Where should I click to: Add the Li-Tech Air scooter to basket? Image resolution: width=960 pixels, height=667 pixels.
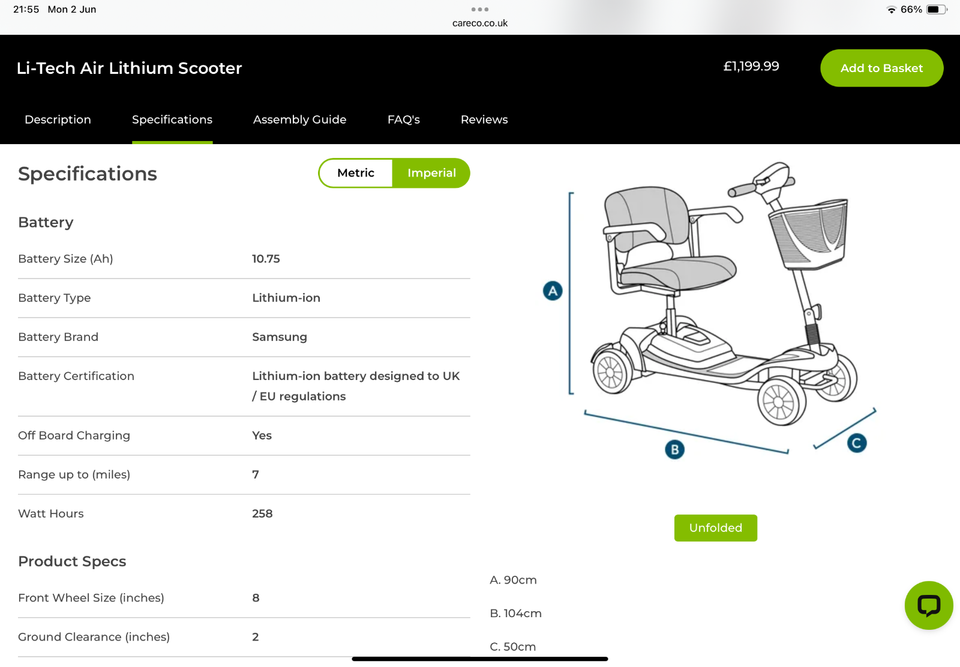(881, 68)
